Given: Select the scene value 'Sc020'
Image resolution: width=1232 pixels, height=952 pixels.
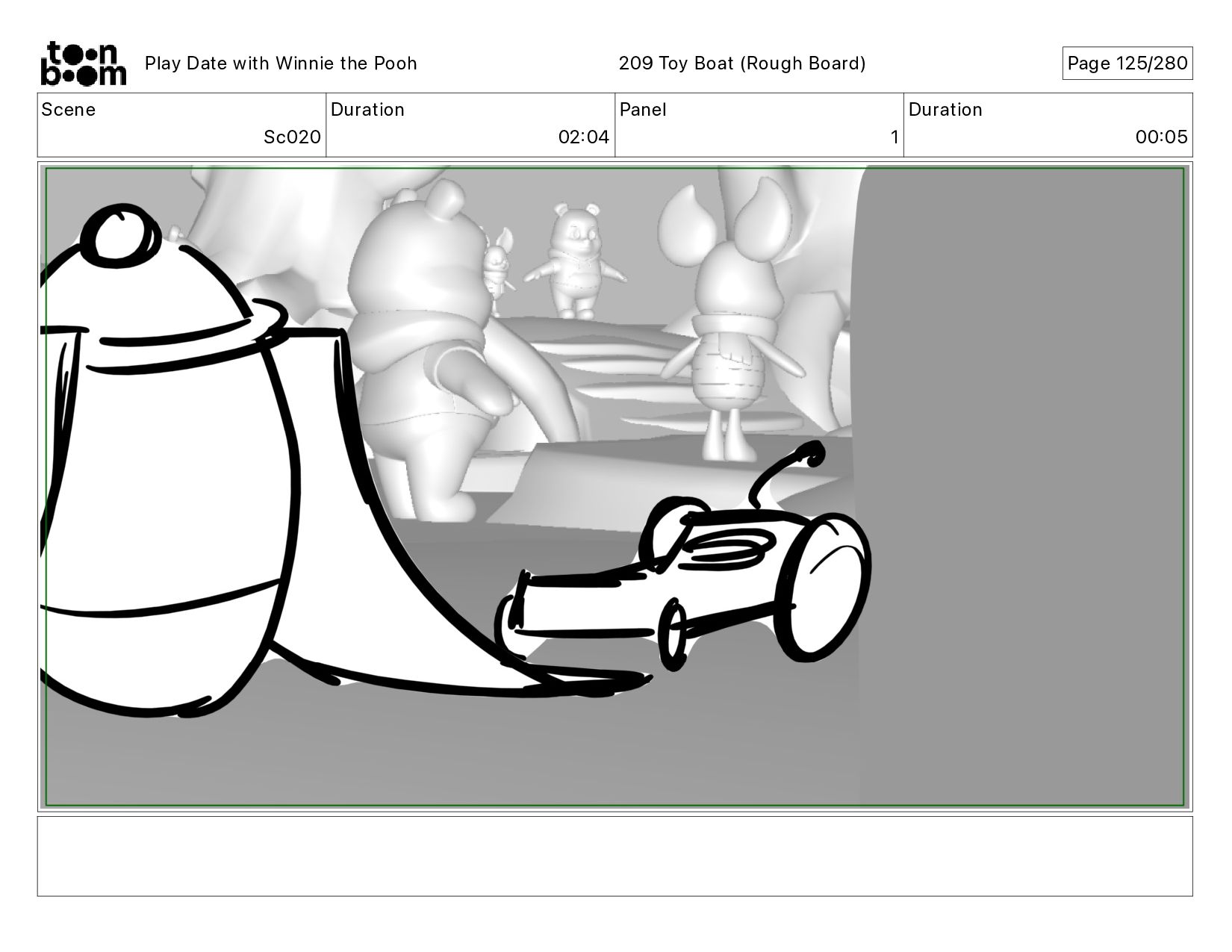Looking at the screenshot, I should point(292,137).
